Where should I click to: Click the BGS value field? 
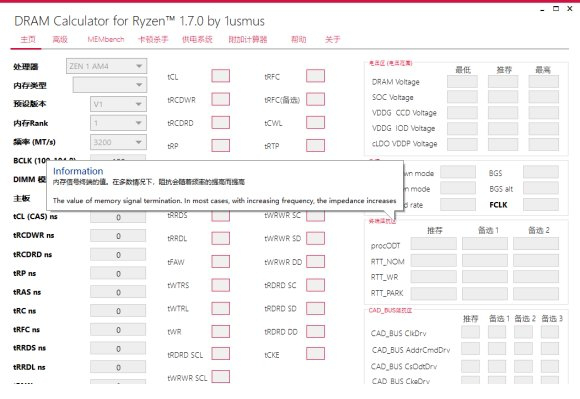click(x=541, y=172)
